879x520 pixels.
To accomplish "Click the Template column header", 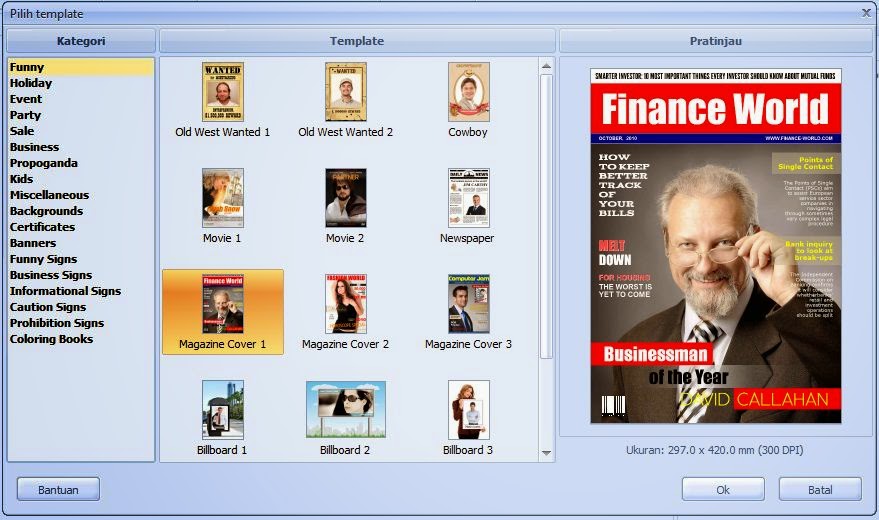I will [357, 41].
